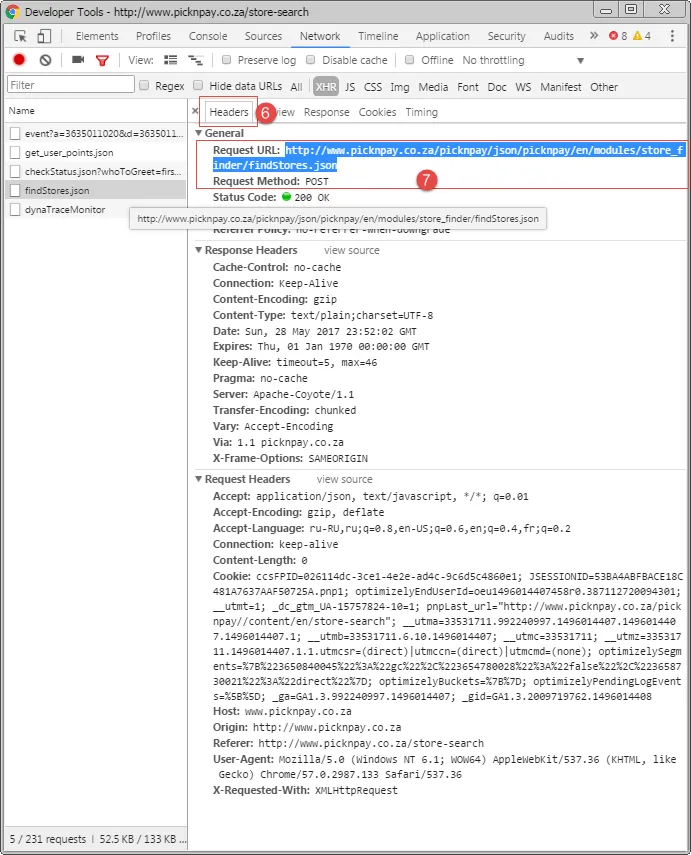Image resolution: width=691 pixels, height=855 pixels.
Task: Open the No throttling dropdown
Action: [523, 60]
